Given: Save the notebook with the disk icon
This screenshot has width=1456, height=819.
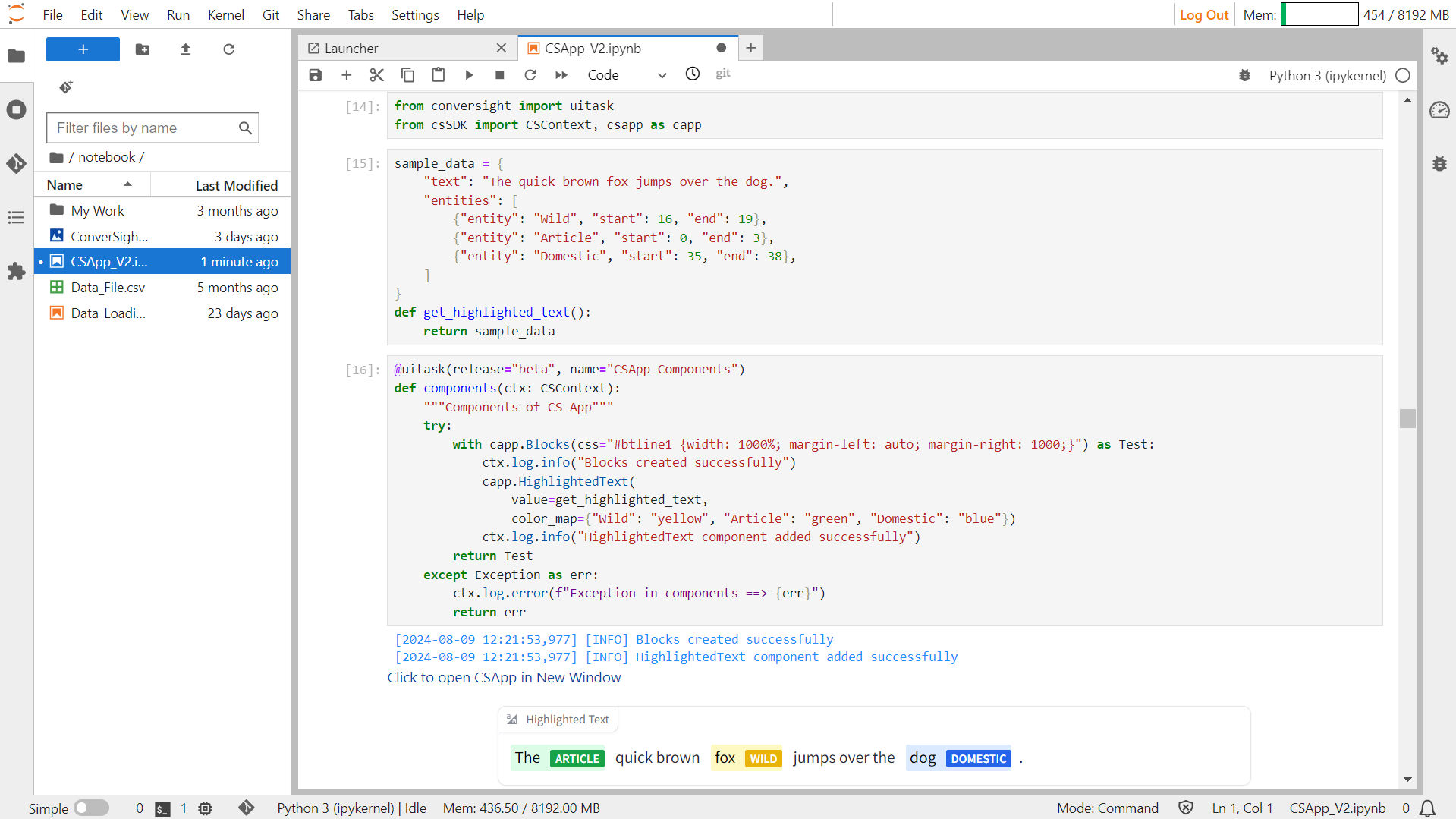Looking at the screenshot, I should pos(316,74).
